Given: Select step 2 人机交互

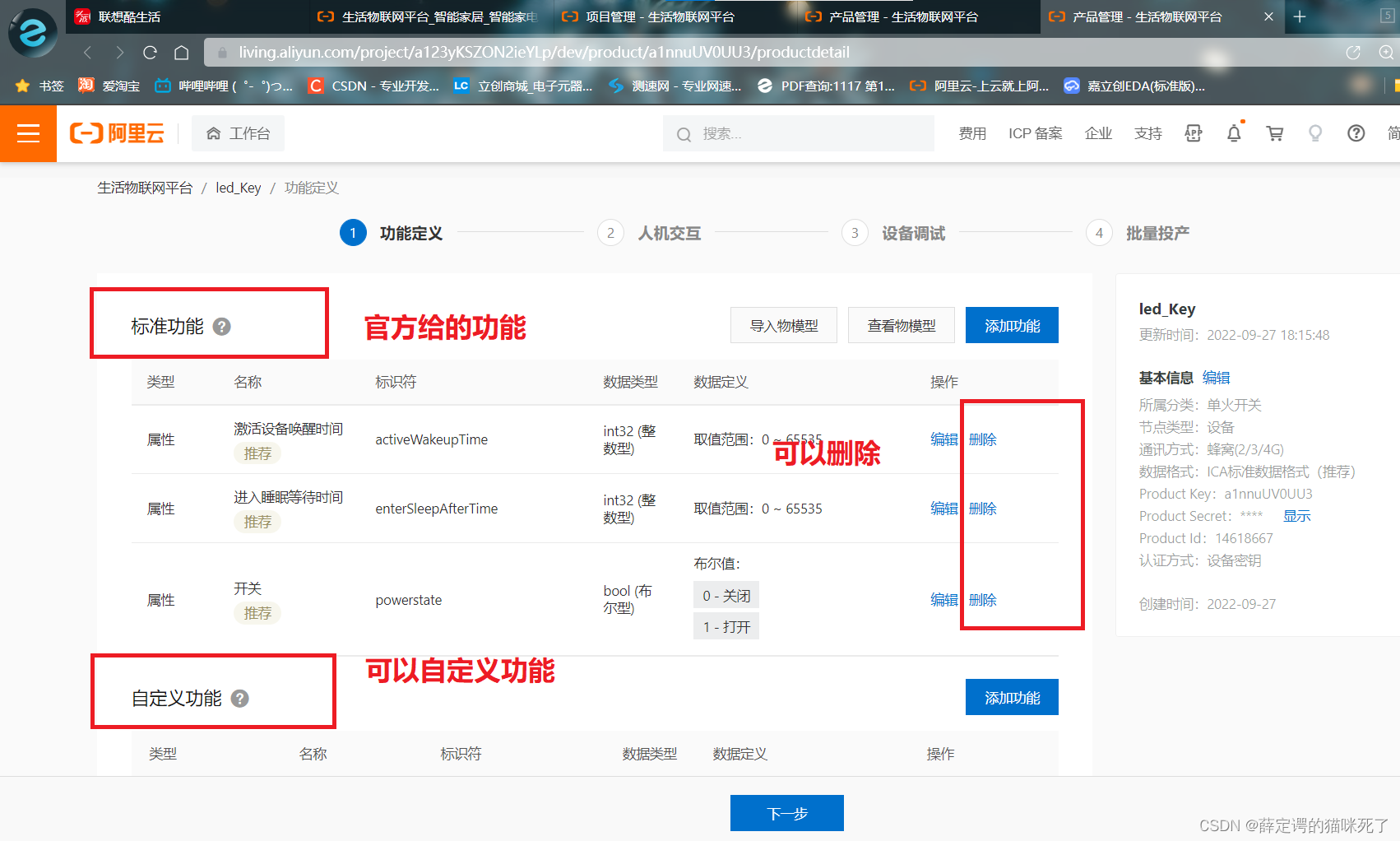Looking at the screenshot, I should (649, 233).
